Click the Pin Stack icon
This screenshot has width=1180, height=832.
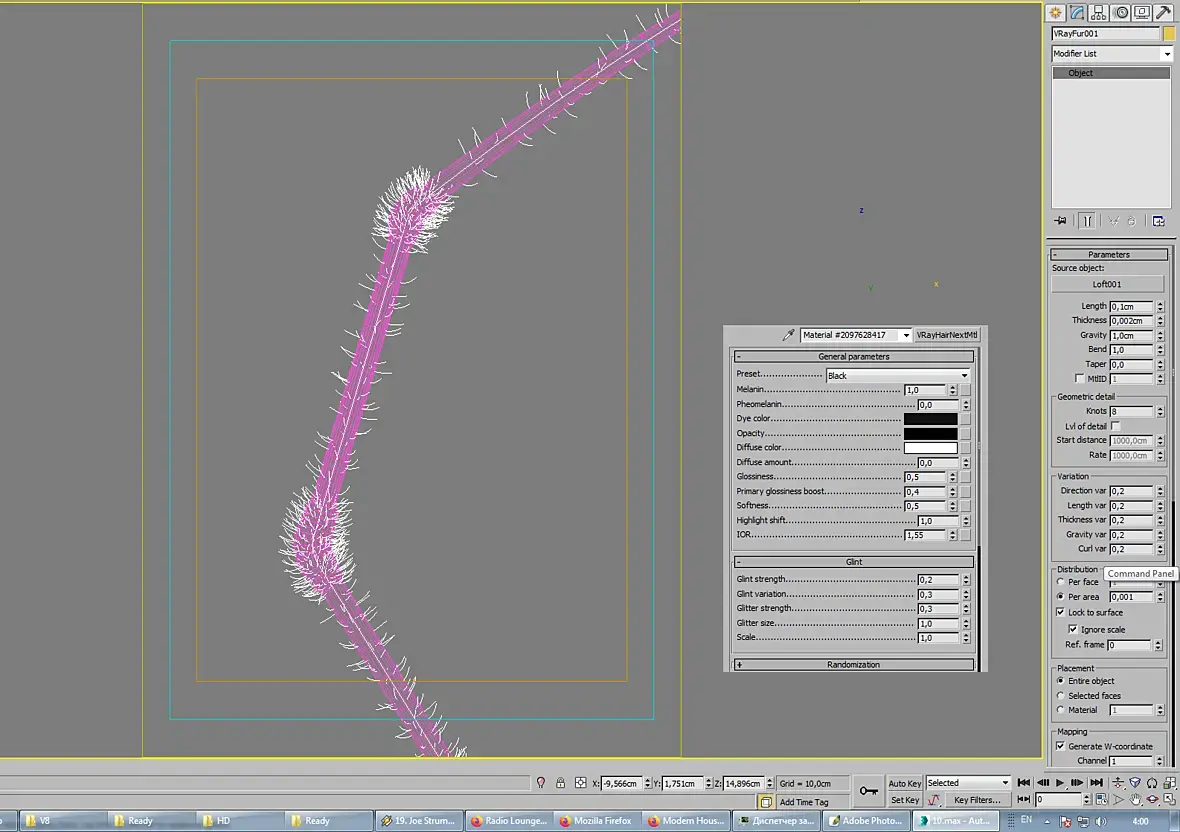pos(1061,220)
